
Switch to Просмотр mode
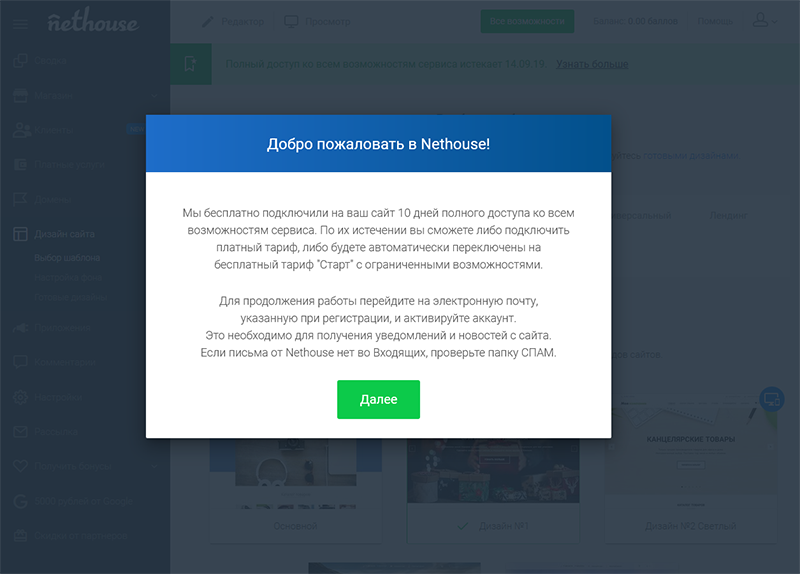coord(328,21)
